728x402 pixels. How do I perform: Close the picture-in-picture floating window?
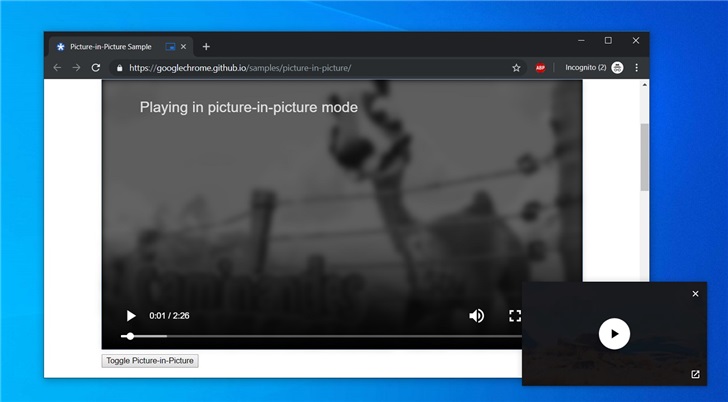(x=696, y=294)
